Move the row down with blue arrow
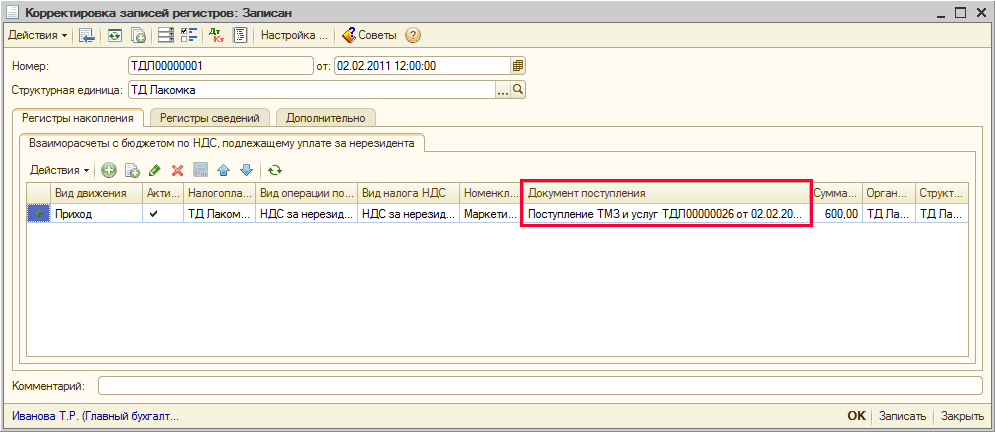The image size is (995, 432). [245, 171]
